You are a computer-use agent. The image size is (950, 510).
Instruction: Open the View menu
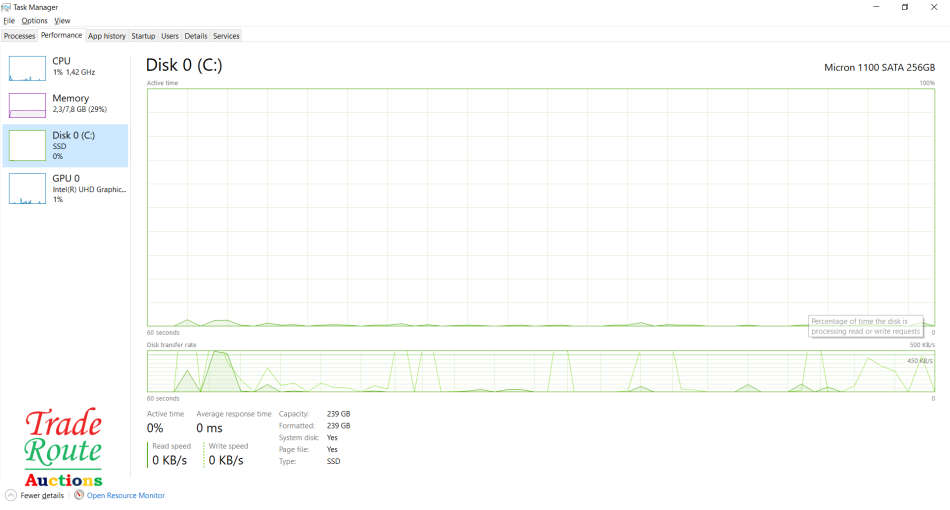62,20
